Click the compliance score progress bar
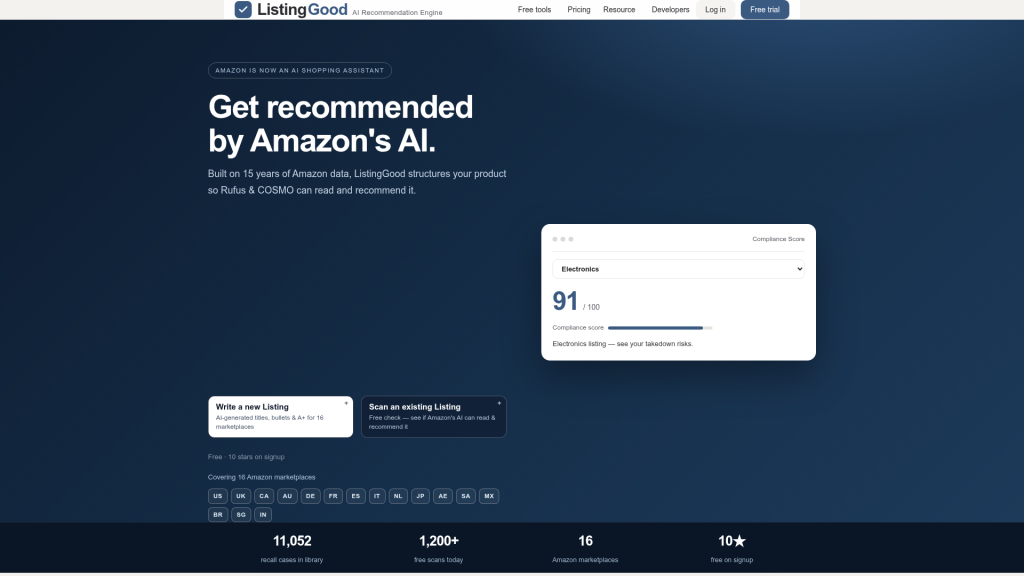The width and height of the screenshot is (1024, 576). click(660, 328)
